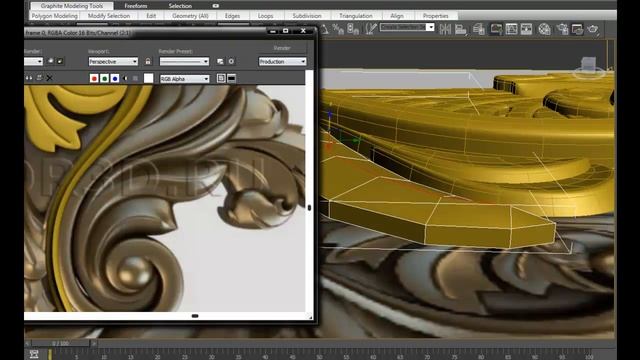Click the print image icon in render window

click(x=39, y=78)
